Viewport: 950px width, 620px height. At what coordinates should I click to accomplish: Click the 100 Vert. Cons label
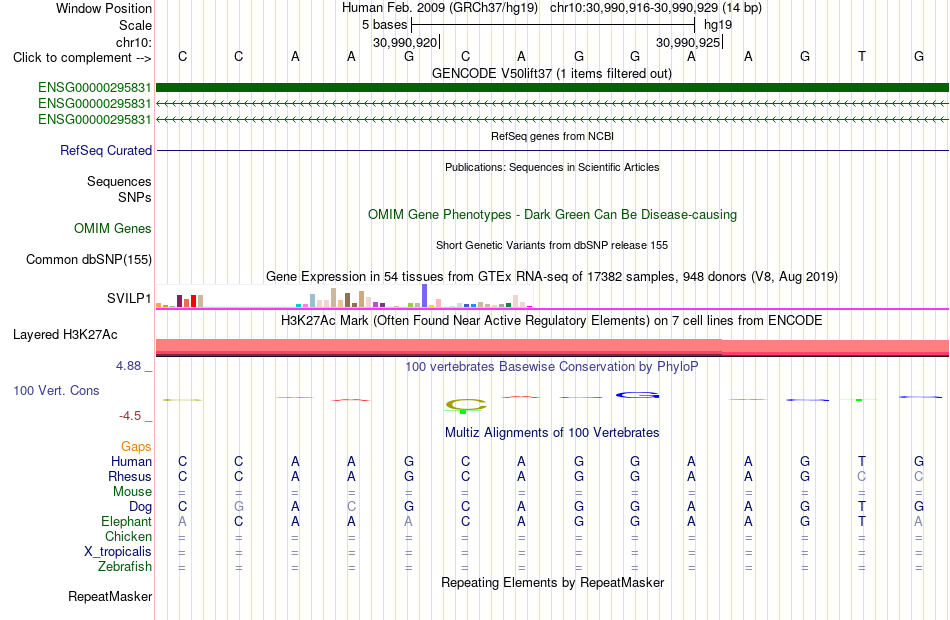pyautogui.click(x=56, y=391)
